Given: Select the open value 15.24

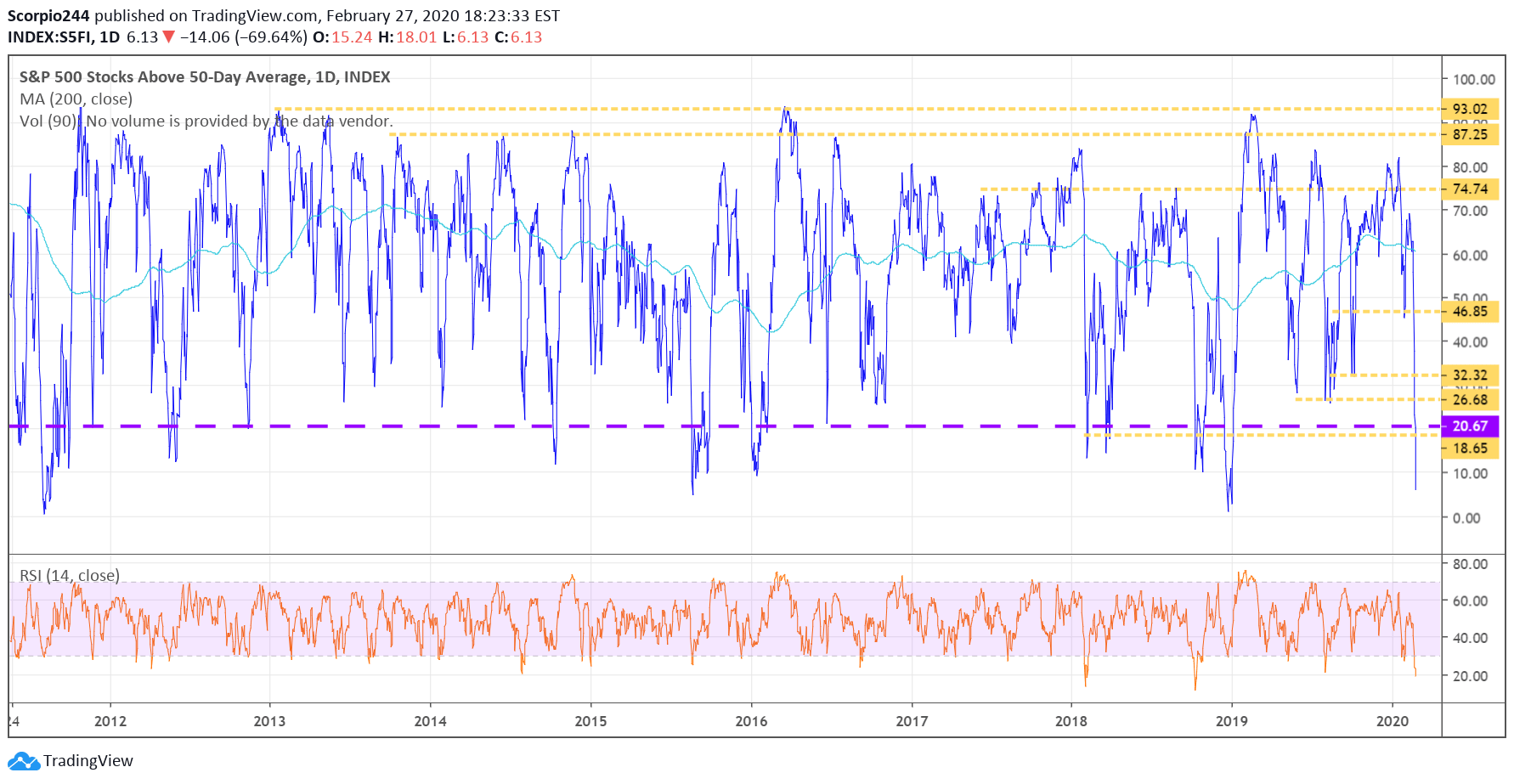Looking at the screenshot, I should (352, 37).
